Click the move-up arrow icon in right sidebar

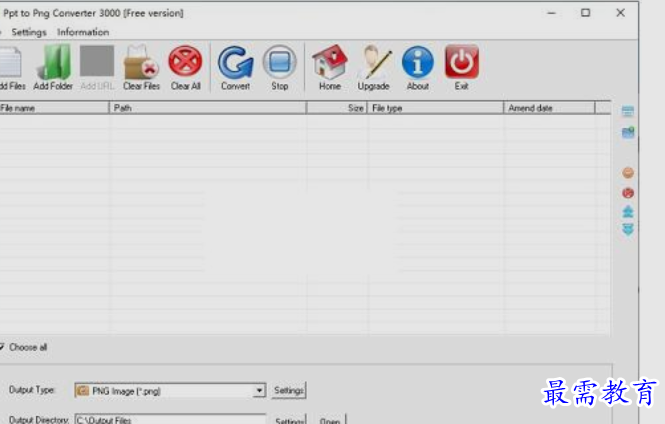point(628,211)
